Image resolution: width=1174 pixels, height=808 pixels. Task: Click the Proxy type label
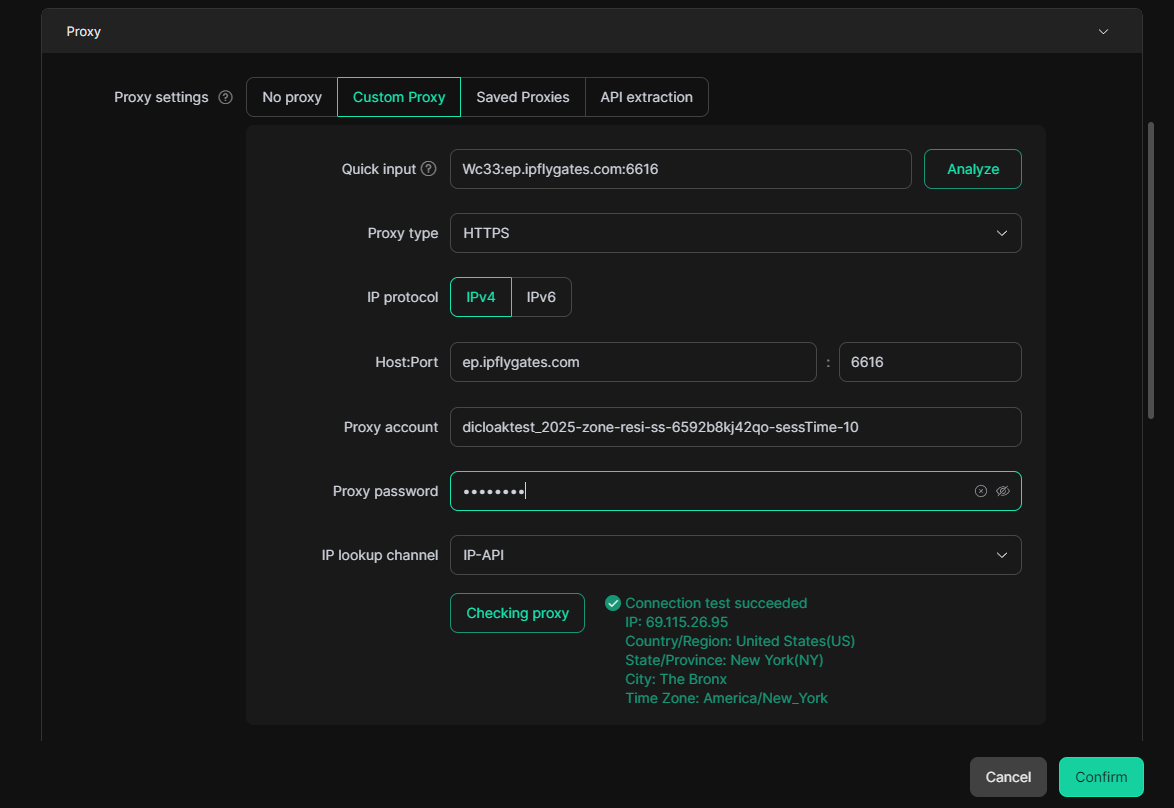tap(403, 233)
